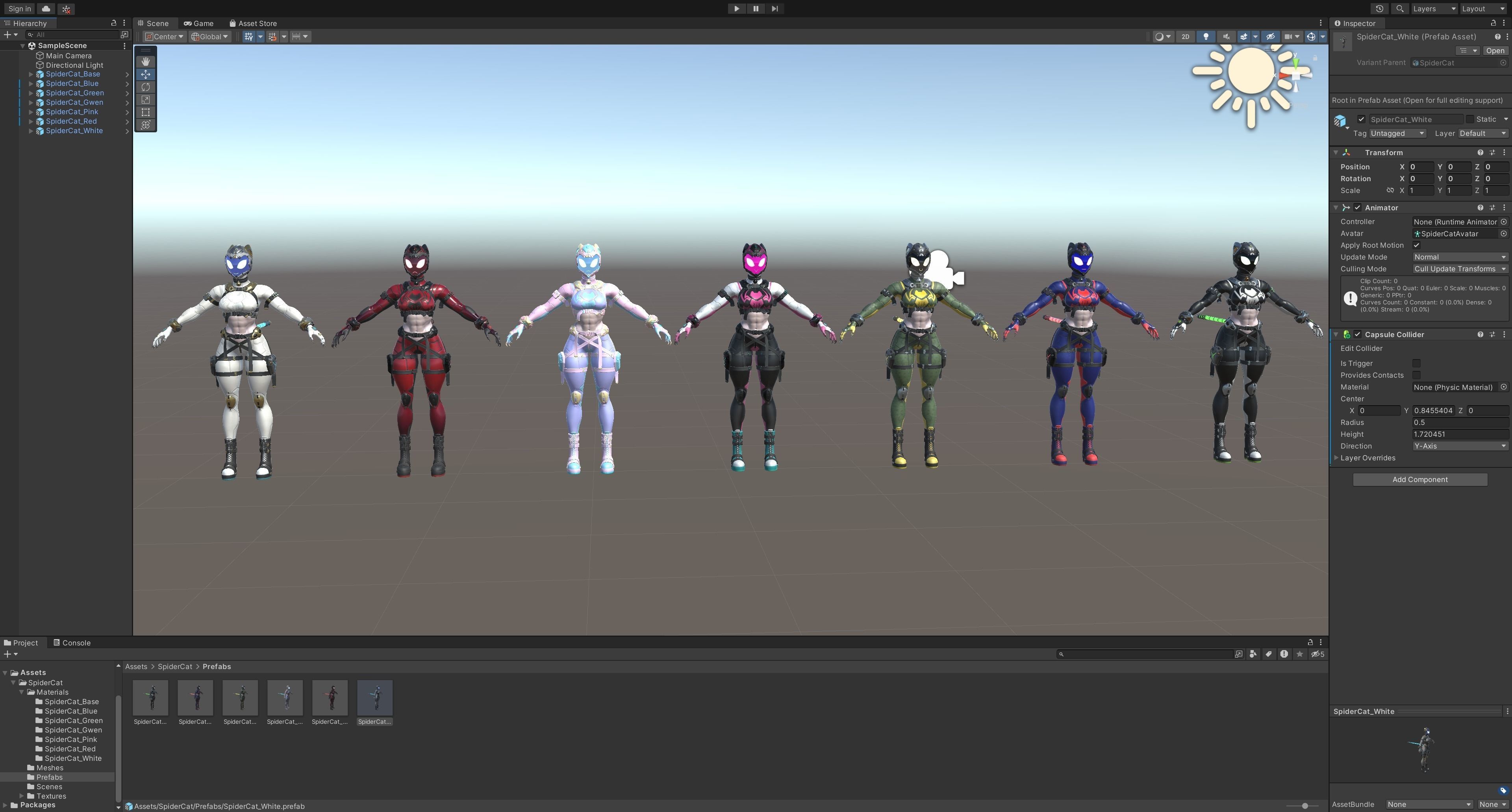This screenshot has width=1512, height=812.
Task: Select the Scale tool
Action: 146,100
